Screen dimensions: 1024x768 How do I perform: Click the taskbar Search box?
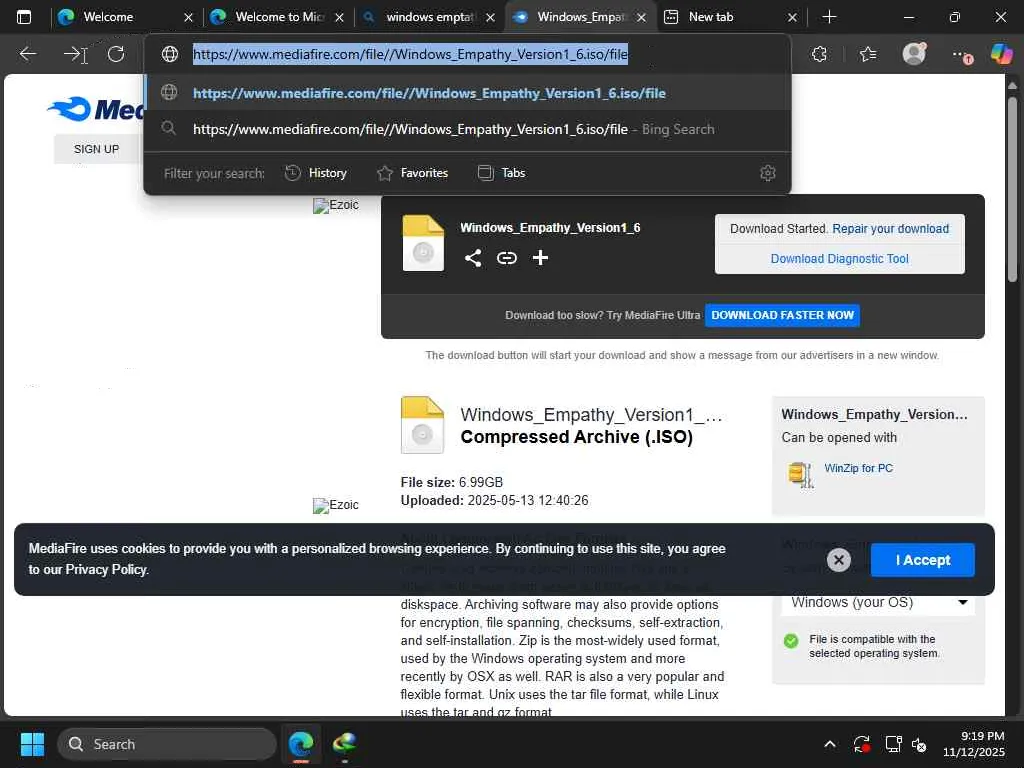tap(167, 744)
